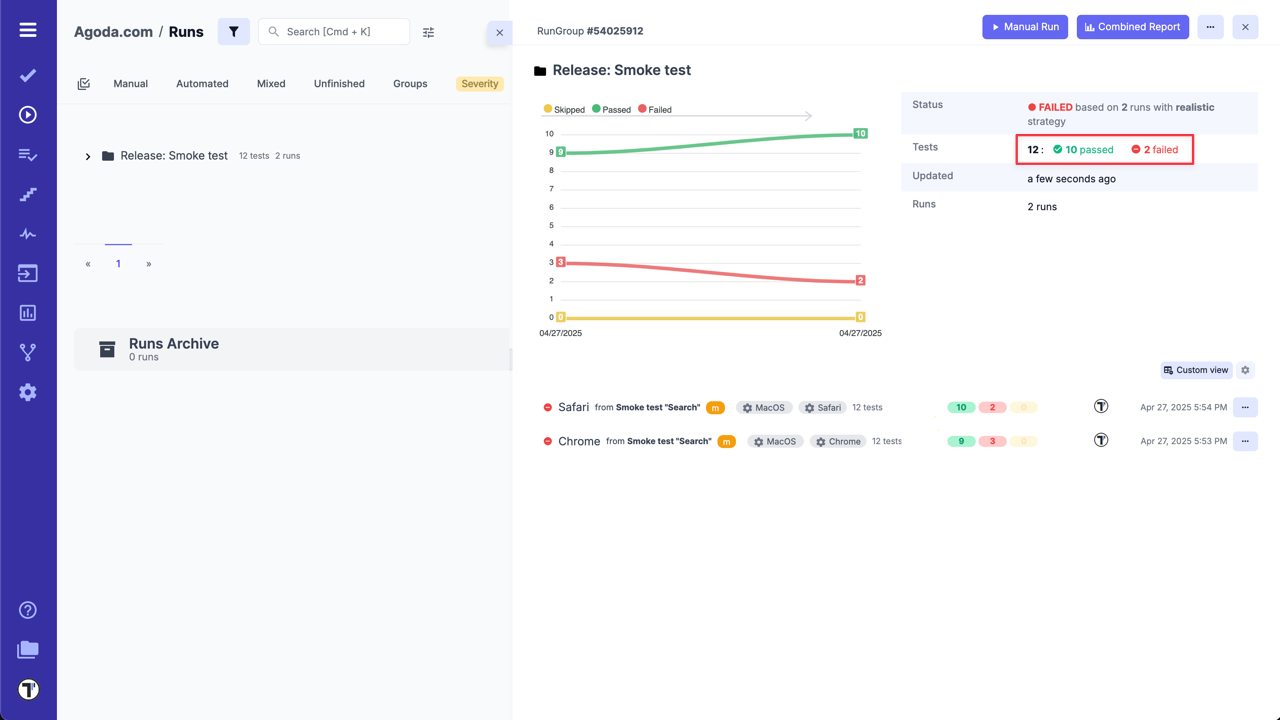1280x720 pixels.
Task: Toggle the Skipped series in the chart legend
Action: point(564,109)
